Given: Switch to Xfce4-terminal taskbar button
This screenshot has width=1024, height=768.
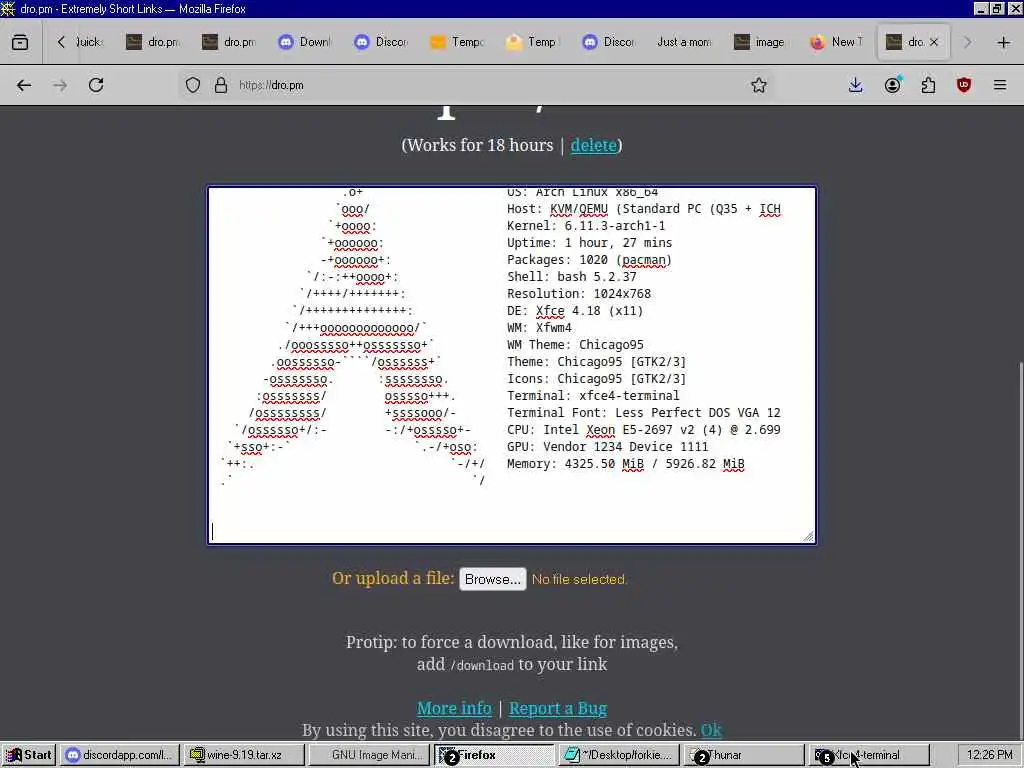Looking at the screenshot, I should click(x=869, y=755).
